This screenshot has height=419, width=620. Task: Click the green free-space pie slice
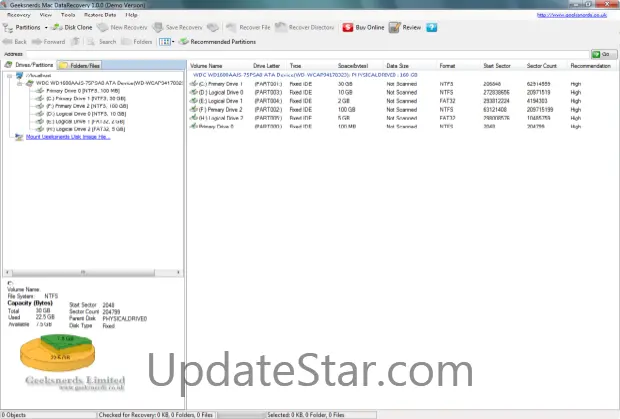coord(66,341)
